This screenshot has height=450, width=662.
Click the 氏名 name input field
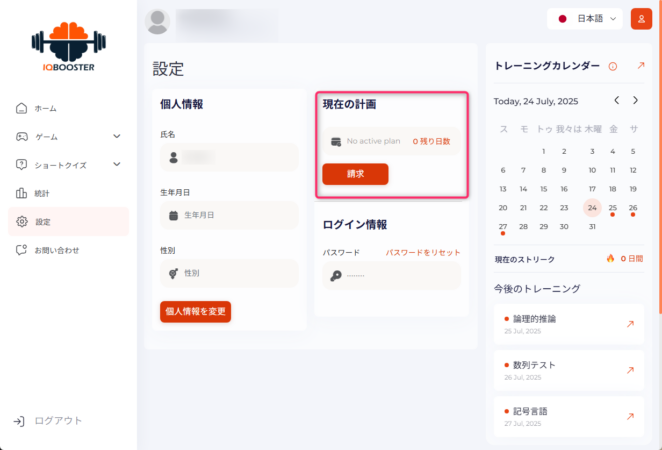click(229, 157)
